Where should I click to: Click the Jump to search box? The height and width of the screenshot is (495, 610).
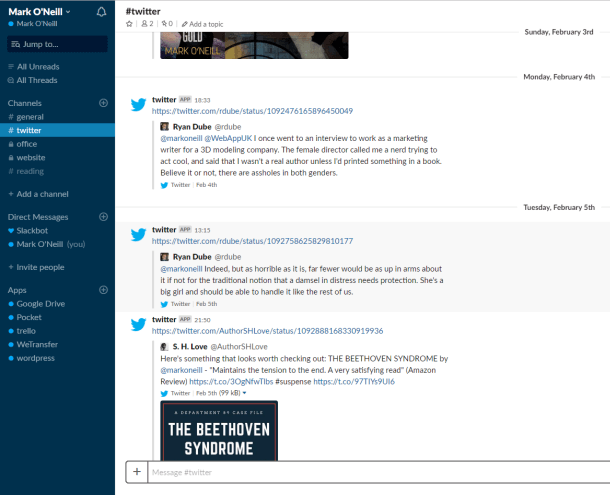(57, 44)
